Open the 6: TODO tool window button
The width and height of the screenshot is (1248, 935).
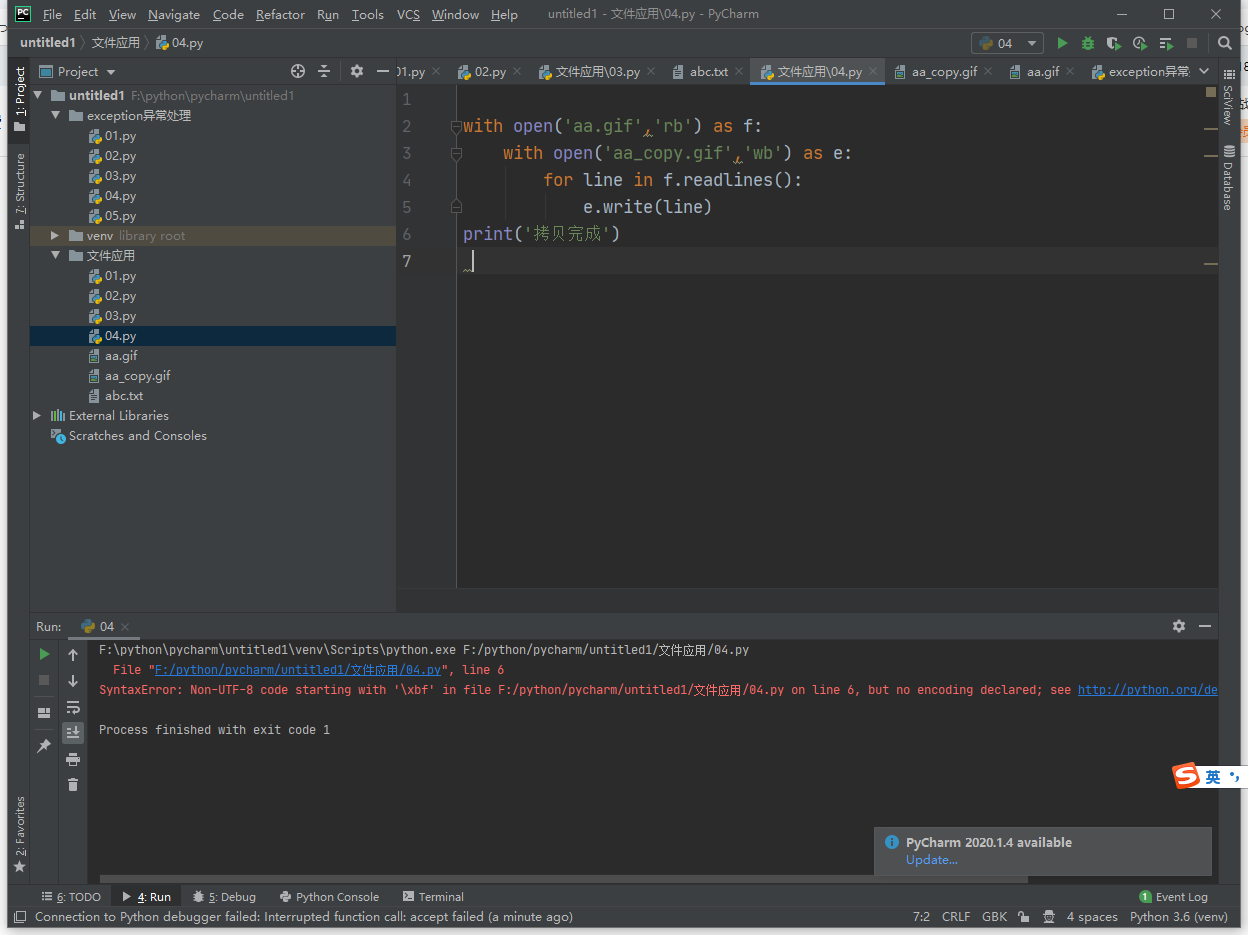pos(71,897)
